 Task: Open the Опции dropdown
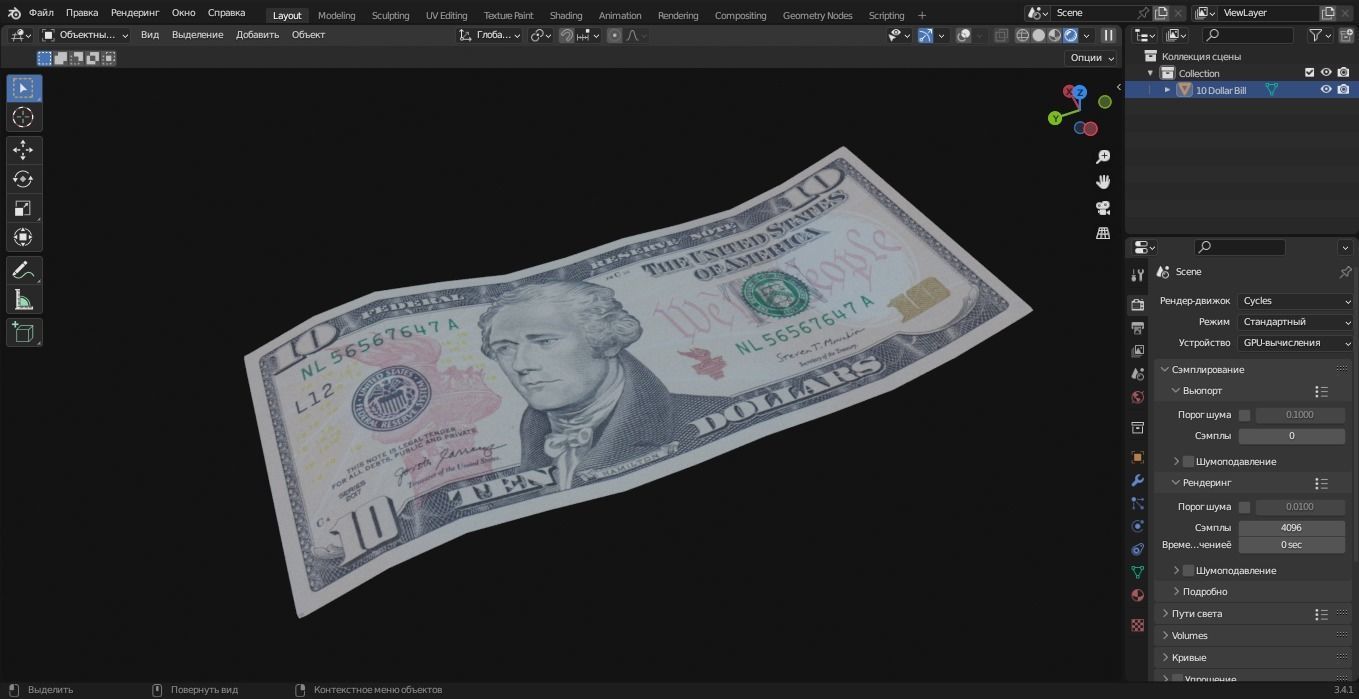tap(1091, 58)
